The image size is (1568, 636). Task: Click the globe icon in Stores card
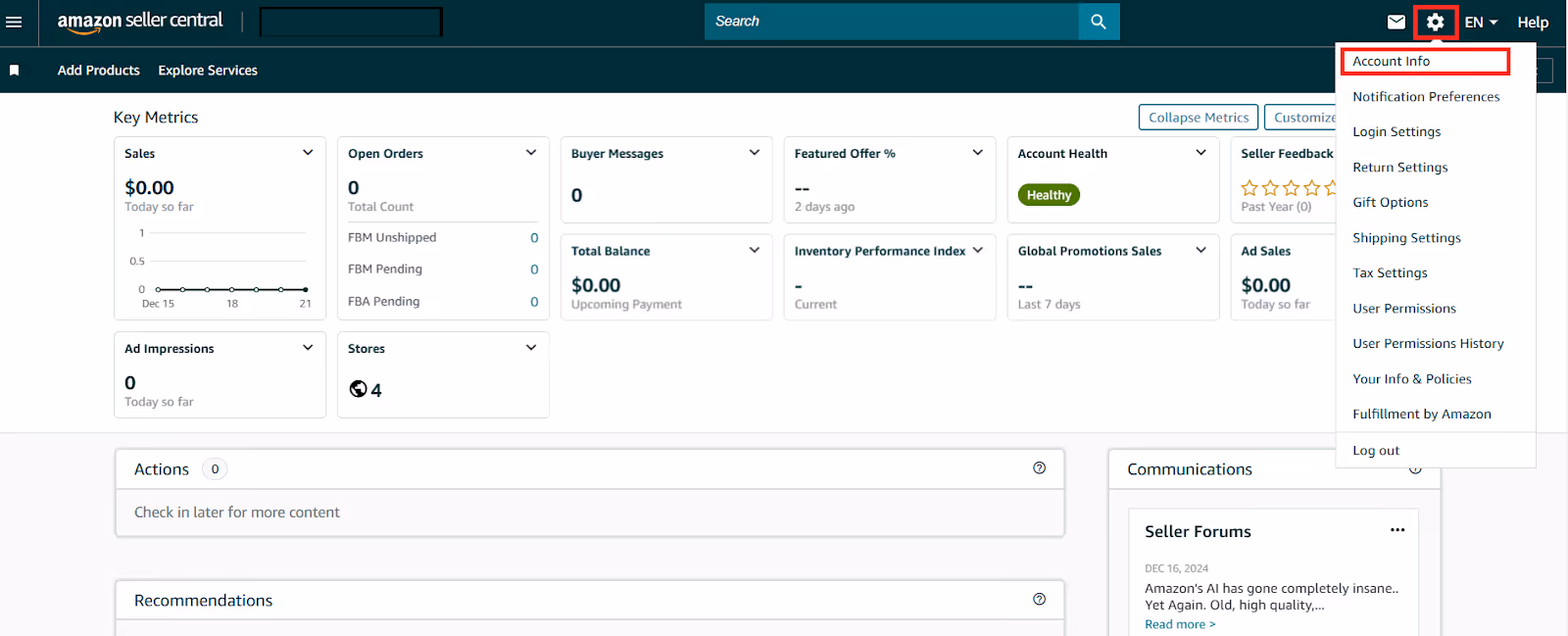(x=358, y=389)
